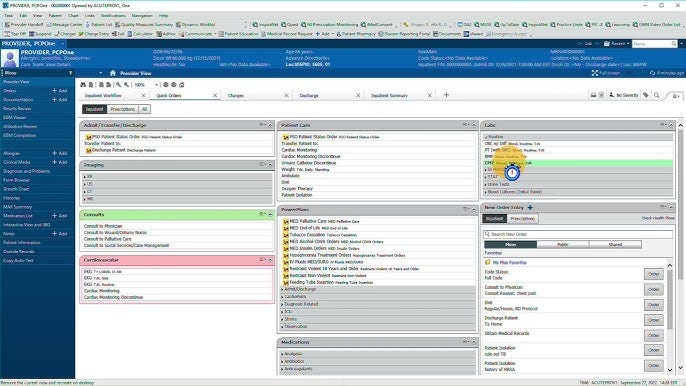686x386 pixels.
Task: Click the plus icon next to New Order Entry
Action: [530, 207]
